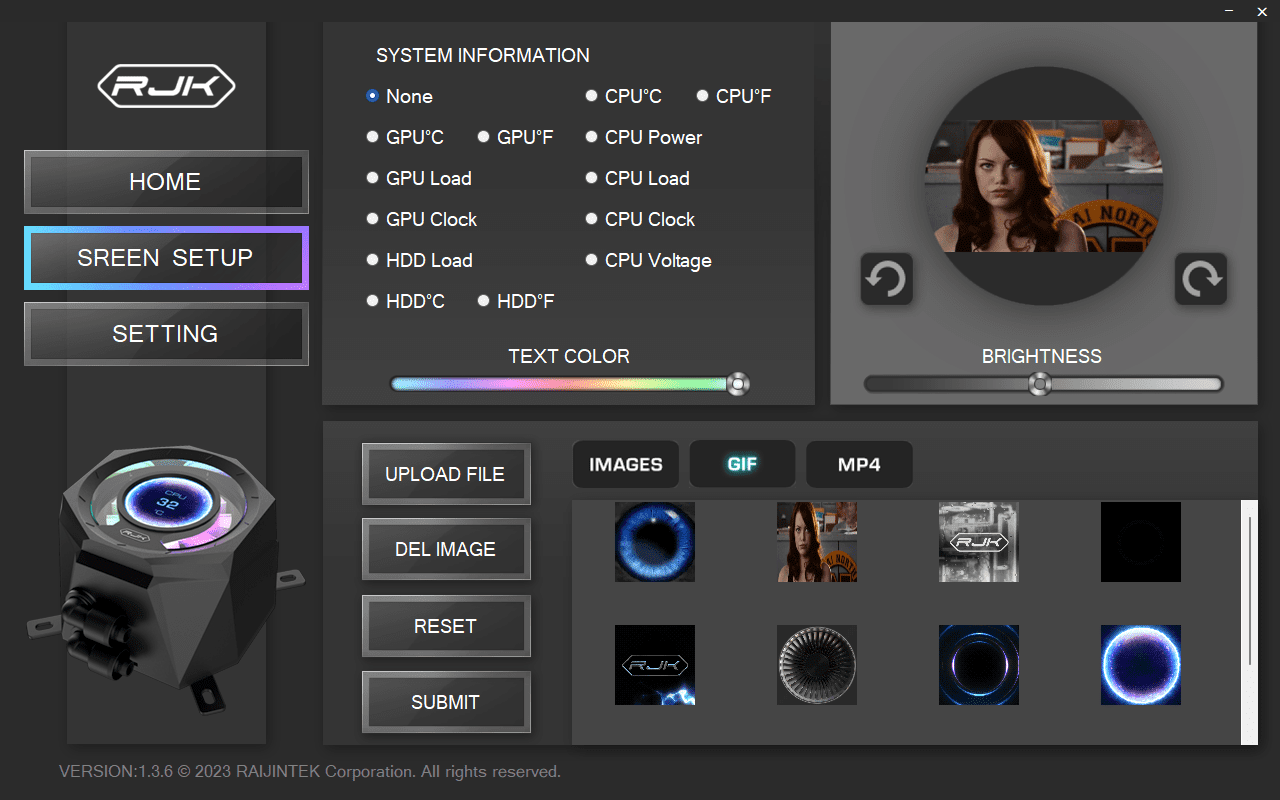Click the UPLOAD FILE button
Viewport: 1280px width, 800px height.
tap(446, 474)
